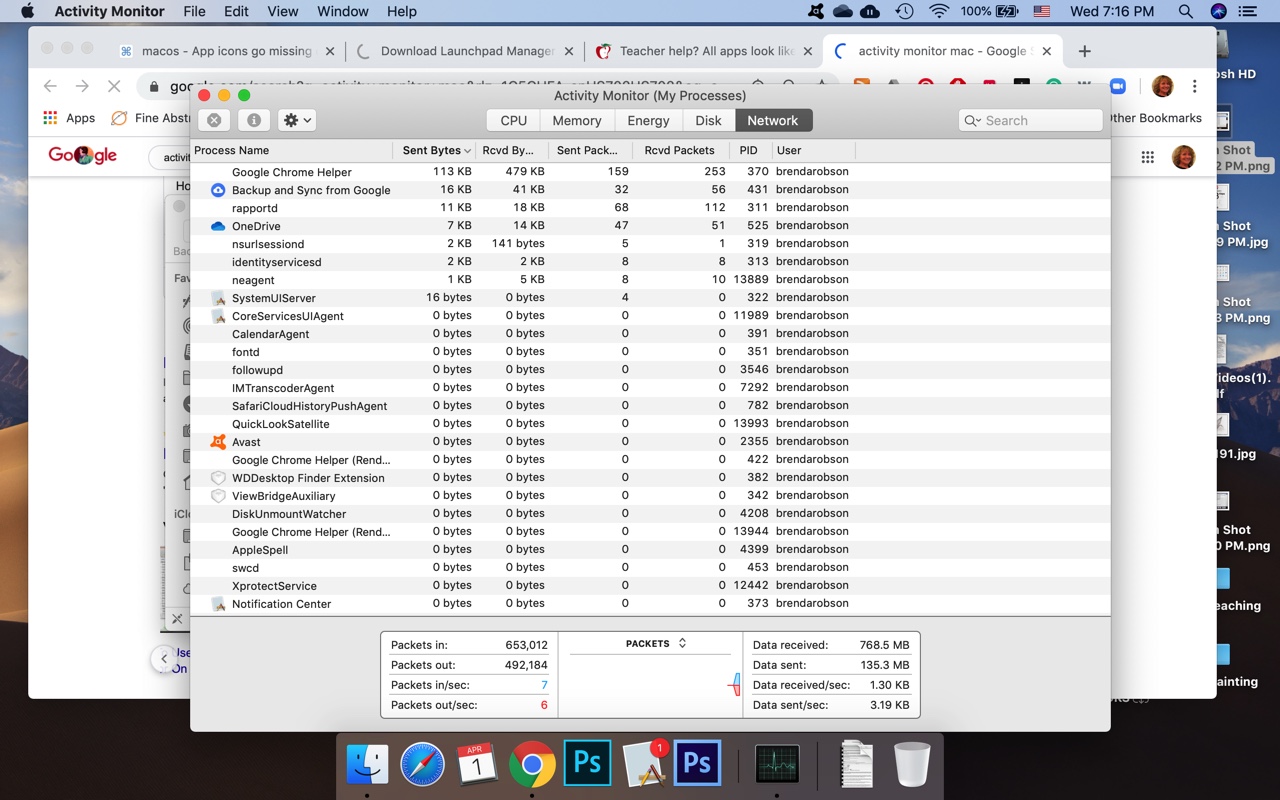Click the Avast process icon
This screenshot has height=800, width=1280.
coord(218,442)
